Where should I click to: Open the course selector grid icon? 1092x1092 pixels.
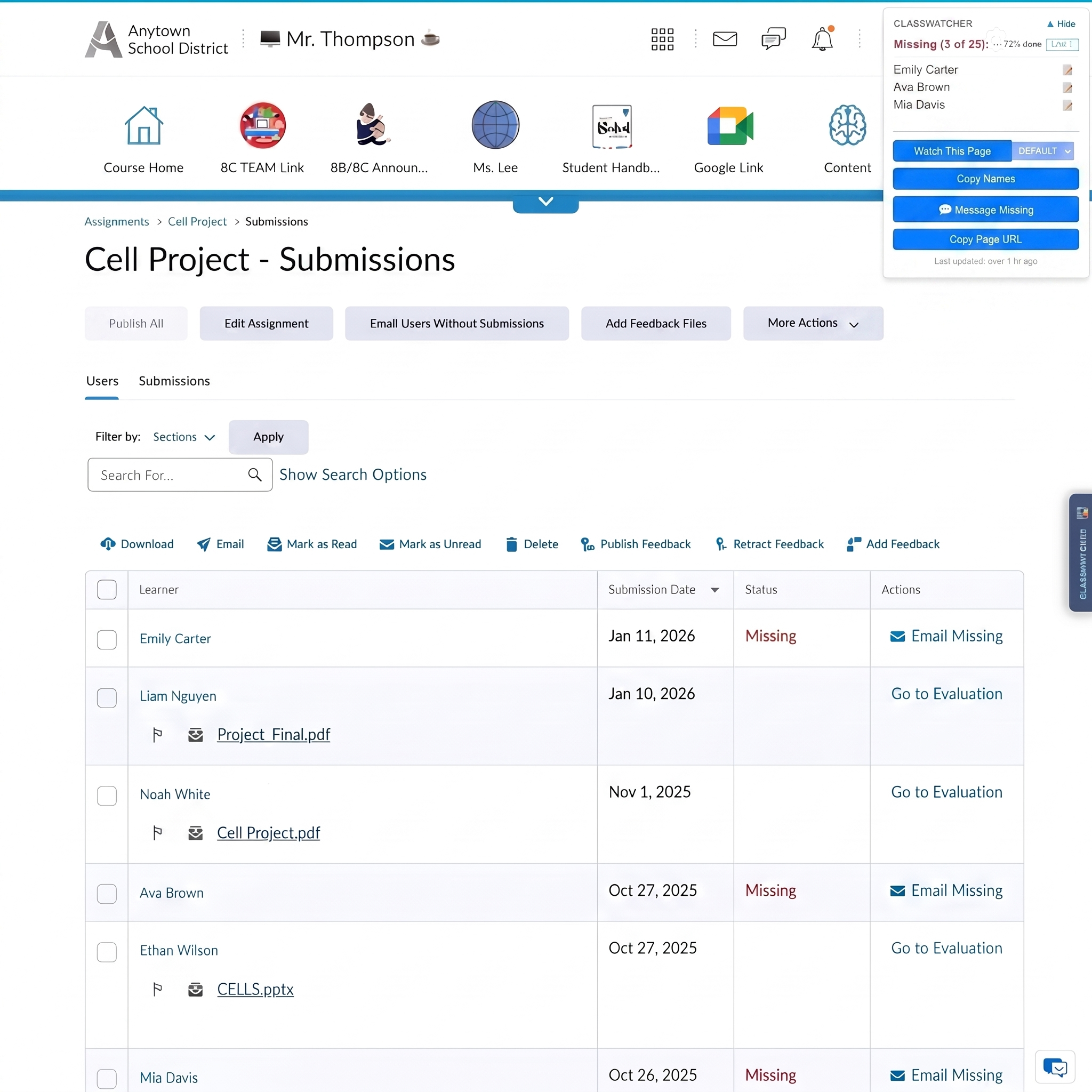[x=662, y=39]
